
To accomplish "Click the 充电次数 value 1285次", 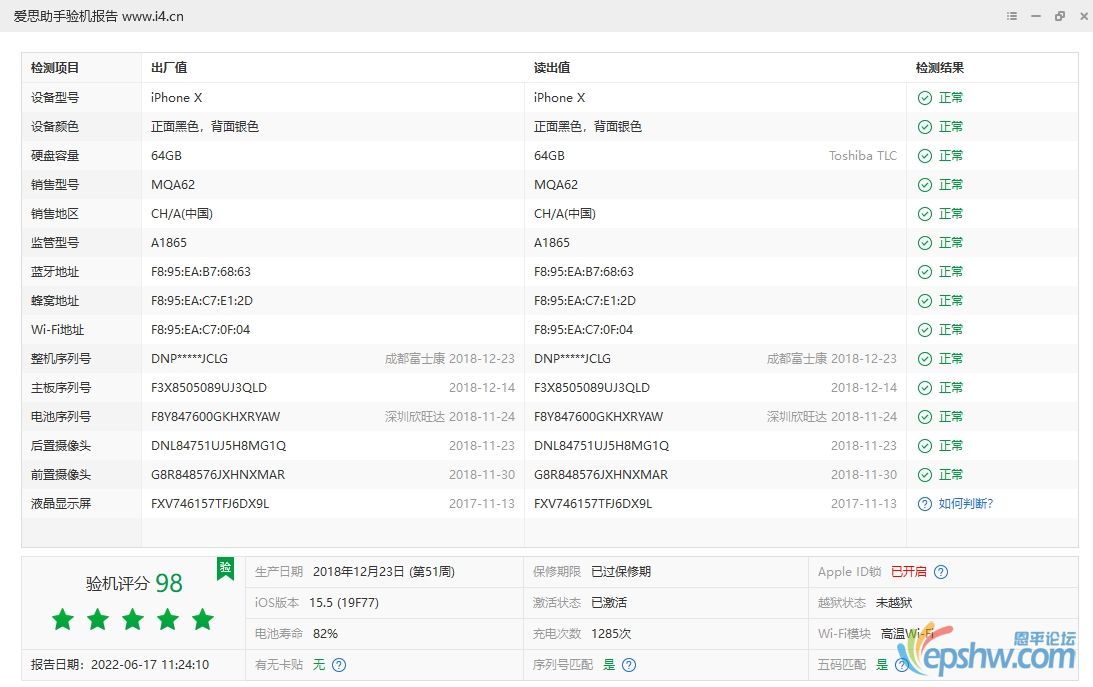I will point(611,634).
